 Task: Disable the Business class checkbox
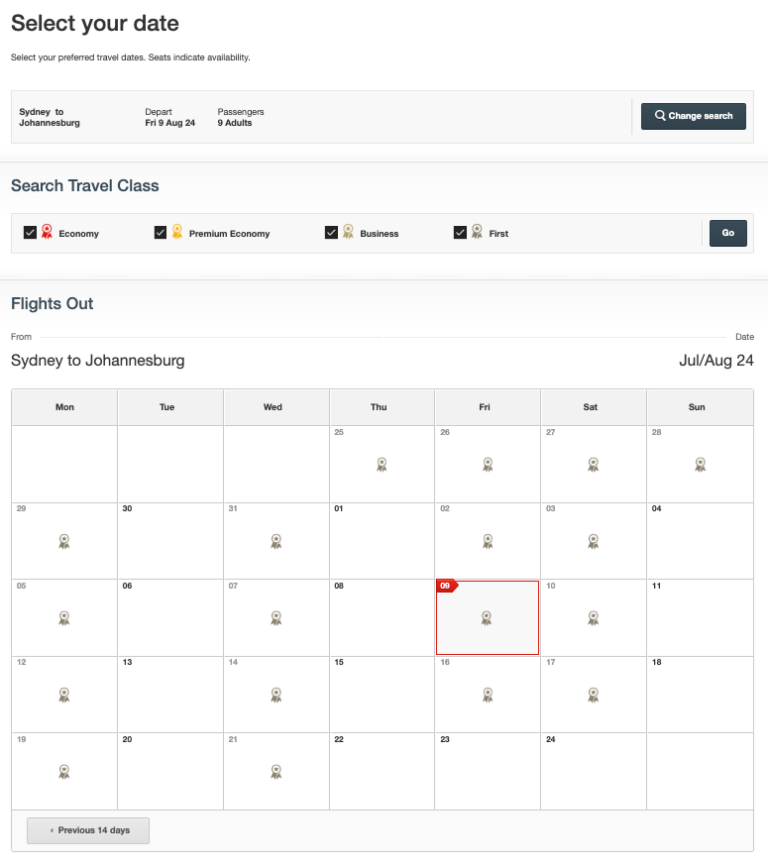pos(331,231)
